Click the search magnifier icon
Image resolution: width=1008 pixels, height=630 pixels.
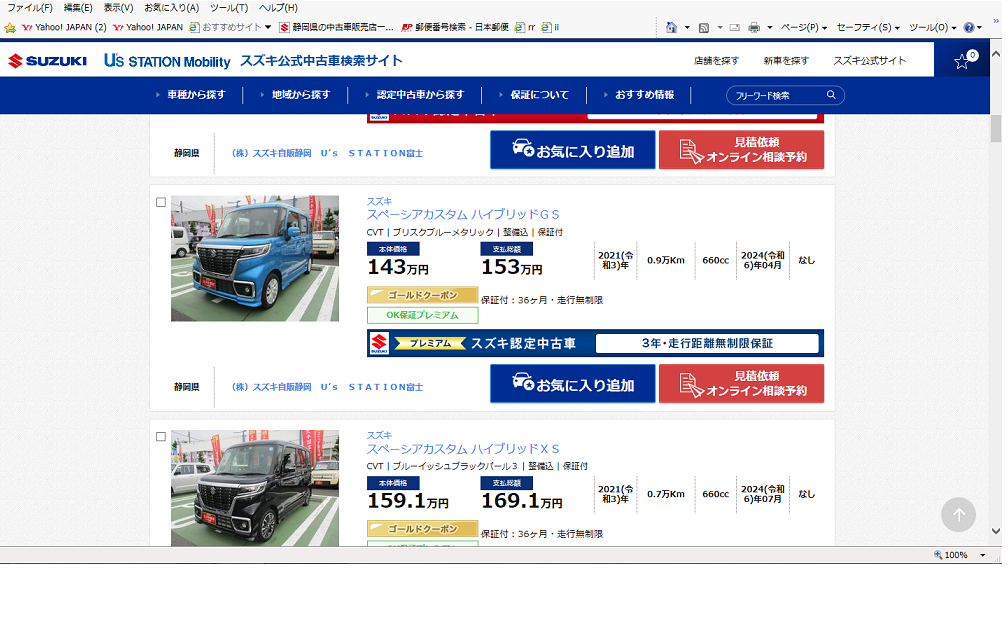tap(831, 95)
